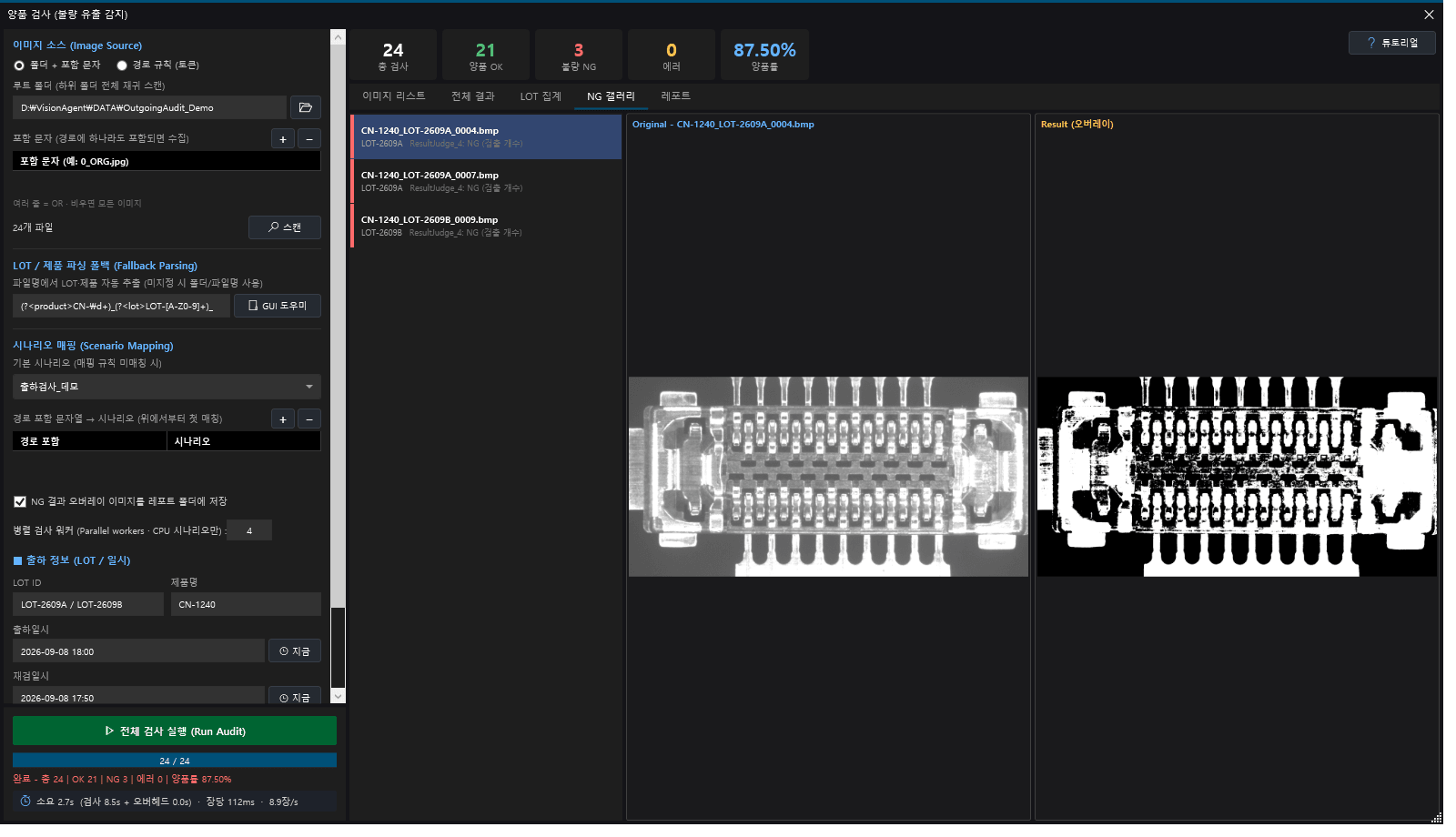Open the 튜토리얼 help button

point(1392,43)
